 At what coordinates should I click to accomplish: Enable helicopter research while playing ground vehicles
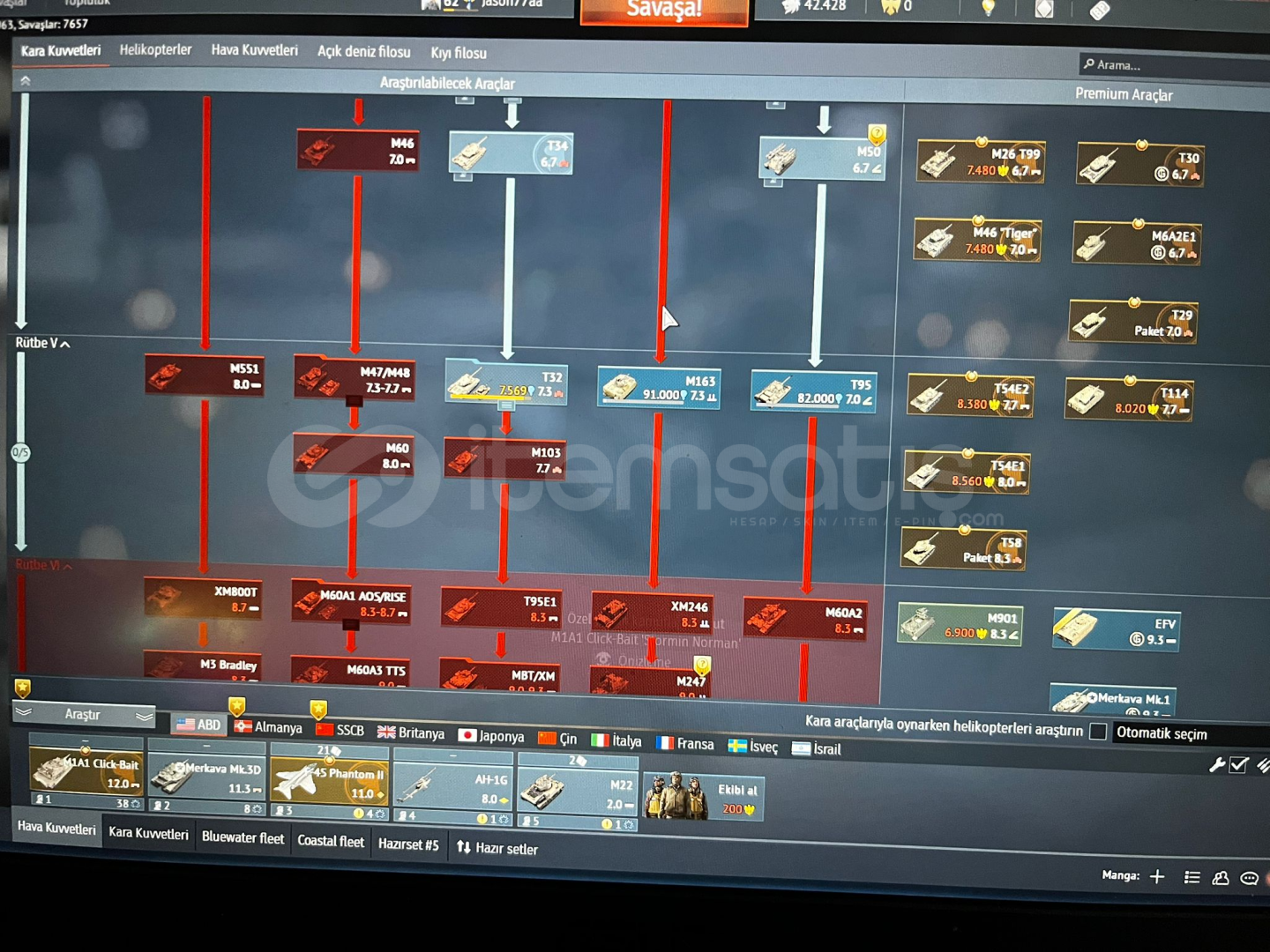tap(1098, 732)
